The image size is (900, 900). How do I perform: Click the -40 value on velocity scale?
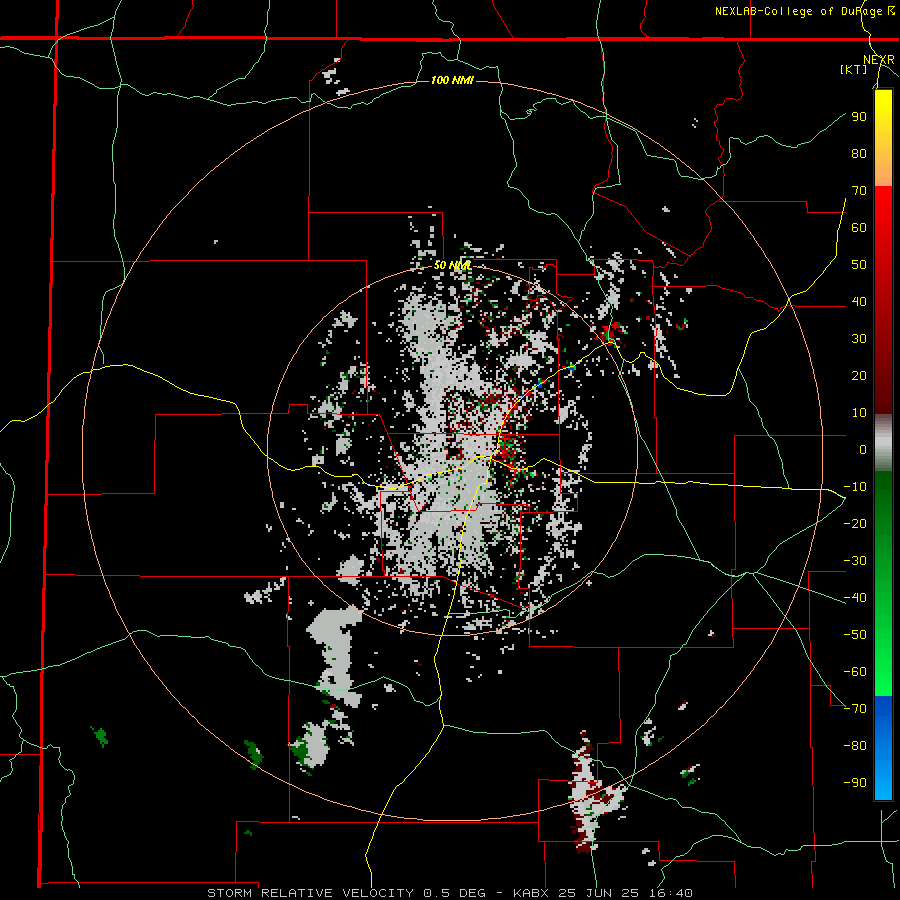coord(855,598)
